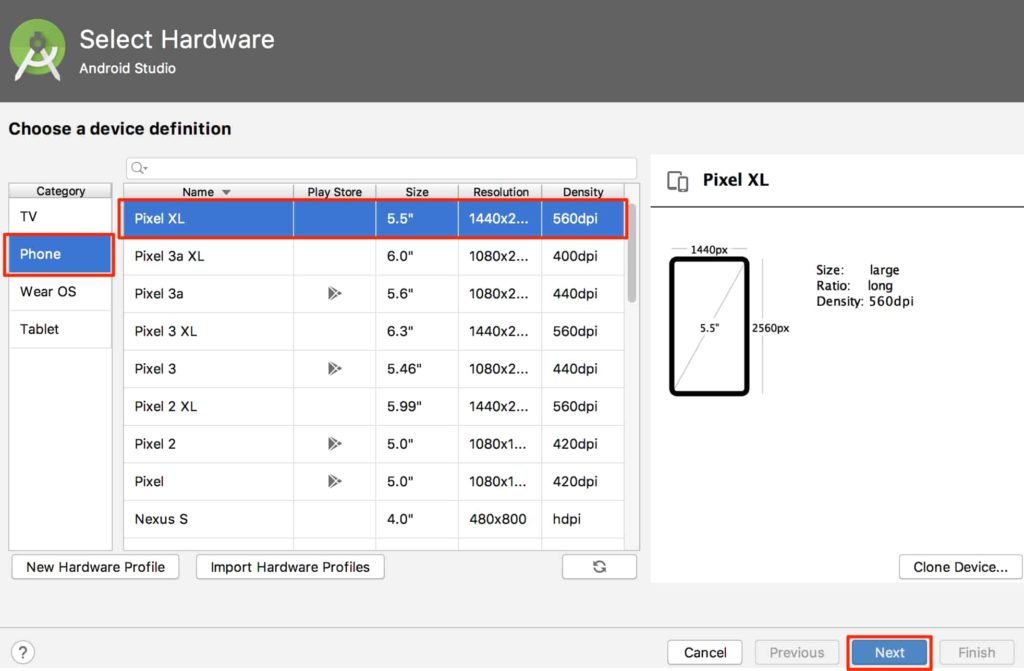Sort by the Name column arrow
1024x671 pixels.
pos(226,192)
